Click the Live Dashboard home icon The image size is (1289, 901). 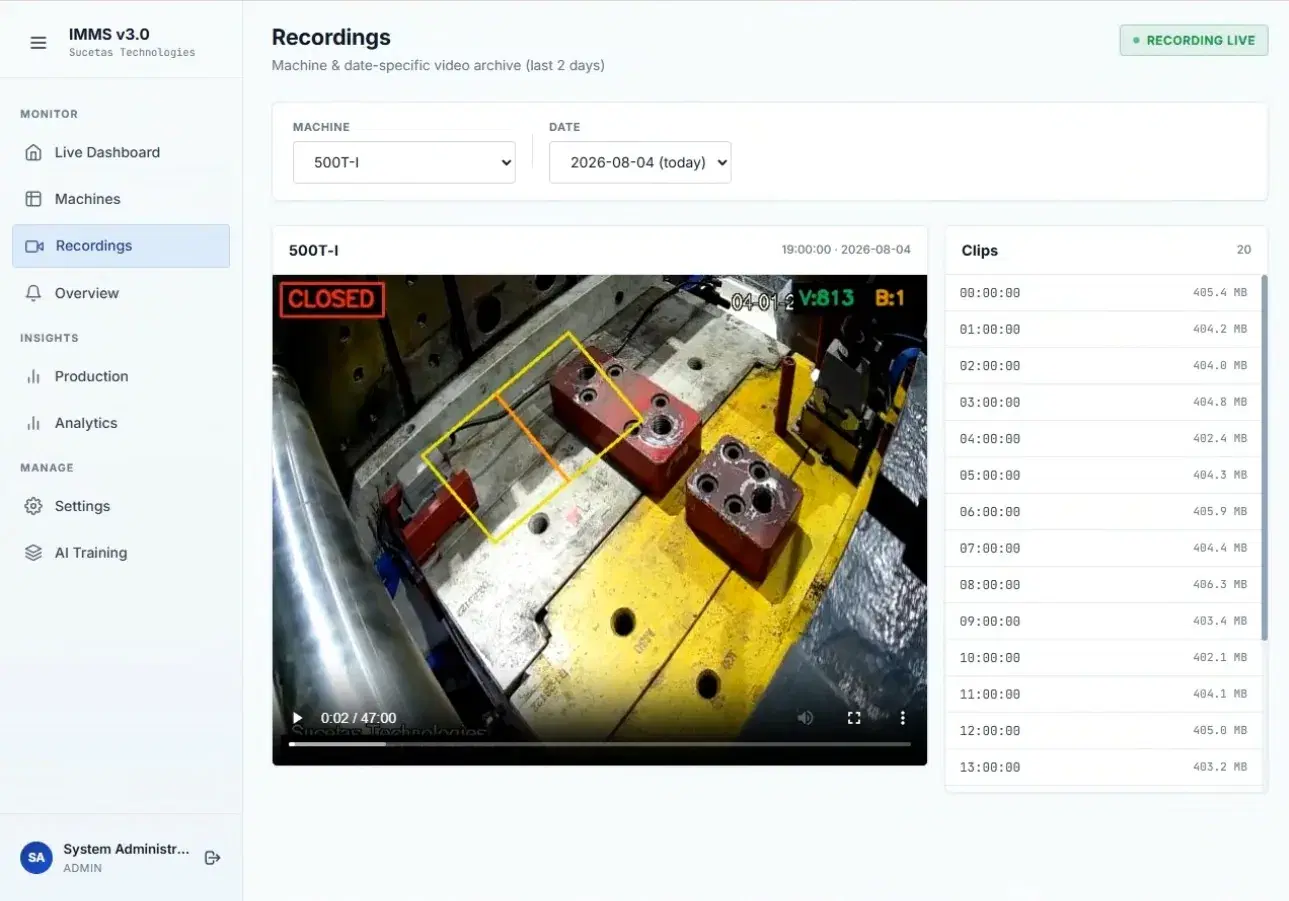coord(34,153)
